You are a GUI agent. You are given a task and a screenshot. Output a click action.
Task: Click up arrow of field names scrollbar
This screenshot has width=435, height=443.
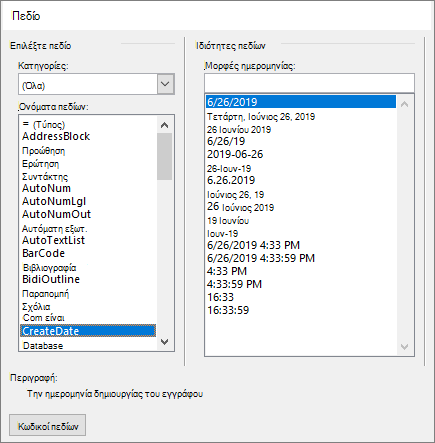click(164, 125)
